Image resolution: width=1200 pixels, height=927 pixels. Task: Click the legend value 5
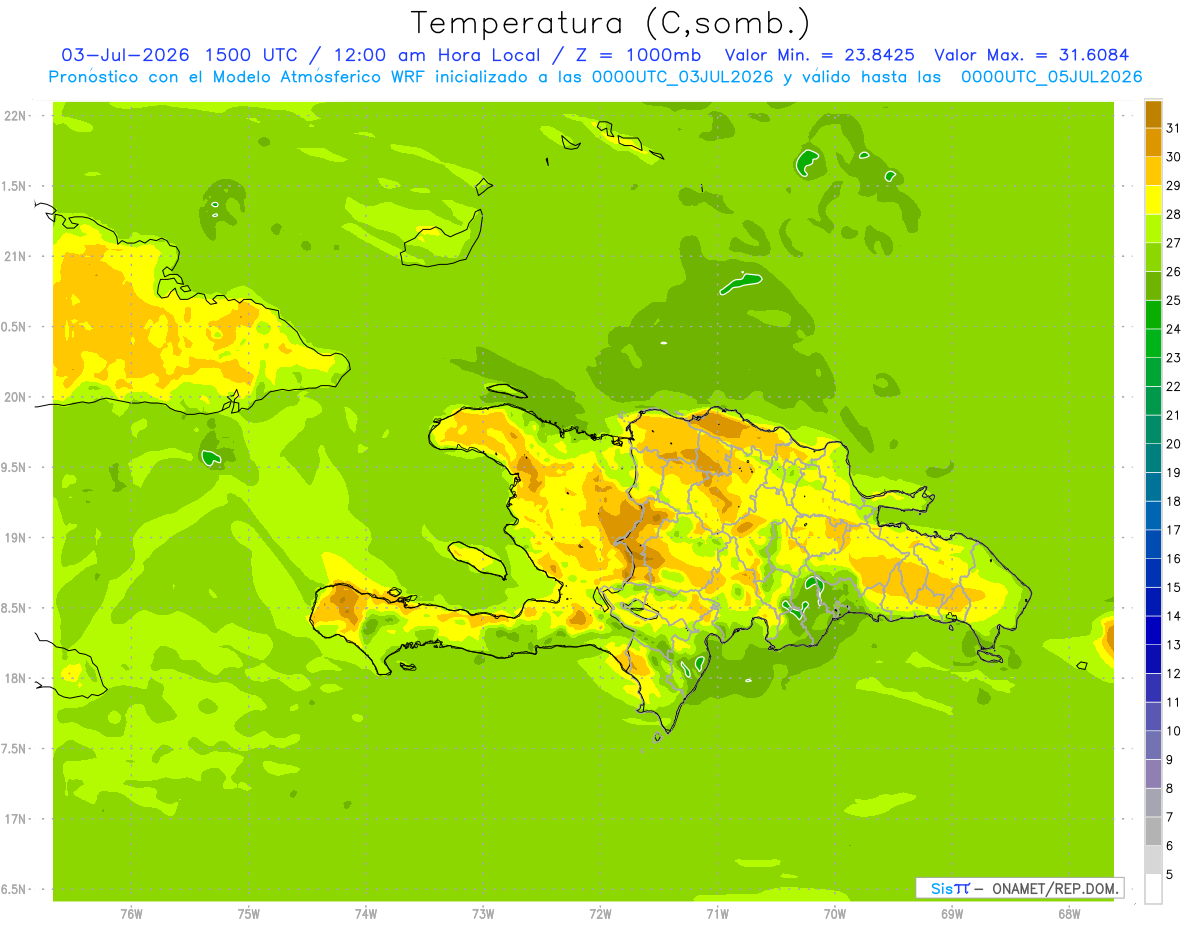1171,875
